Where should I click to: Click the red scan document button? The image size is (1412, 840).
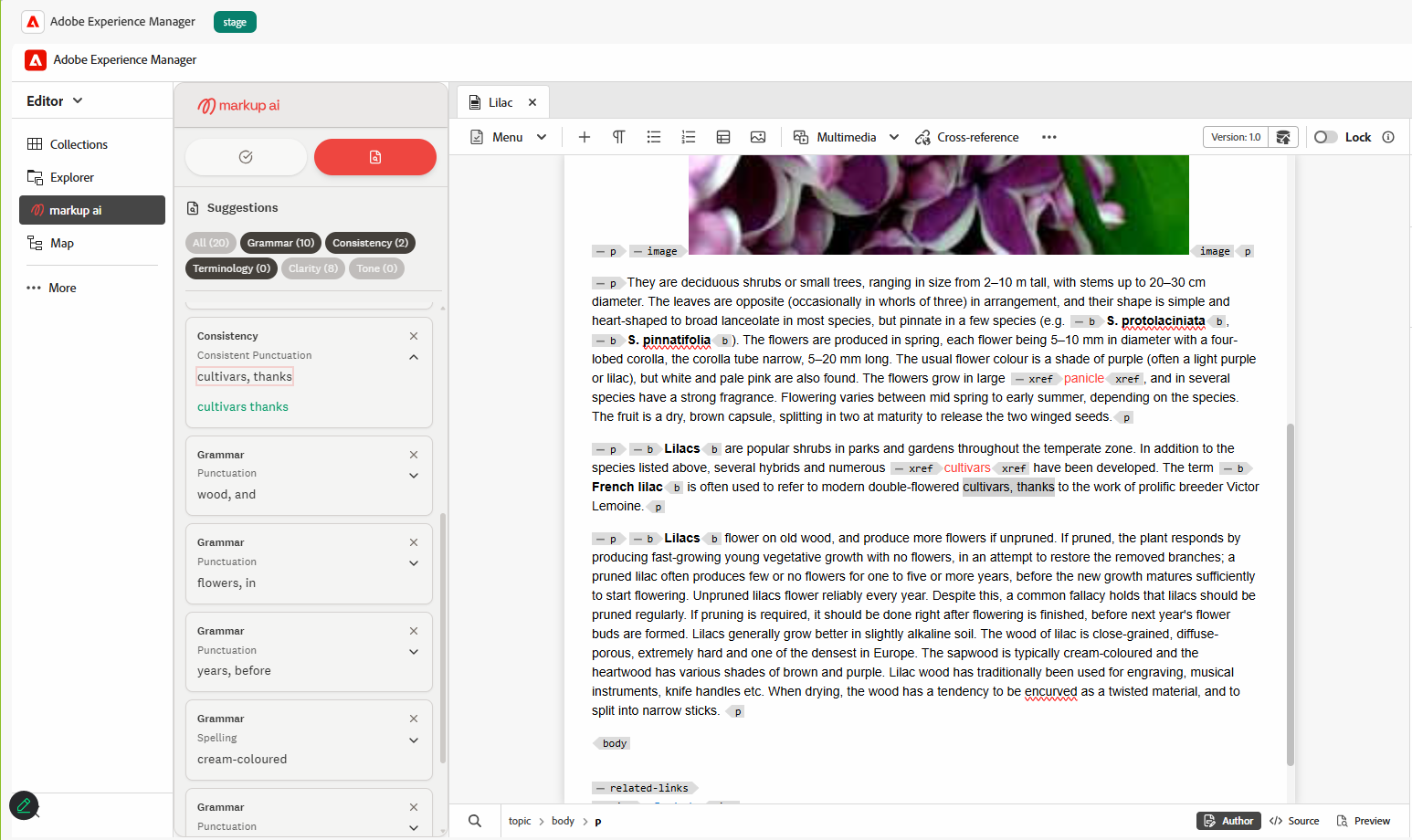374,157
